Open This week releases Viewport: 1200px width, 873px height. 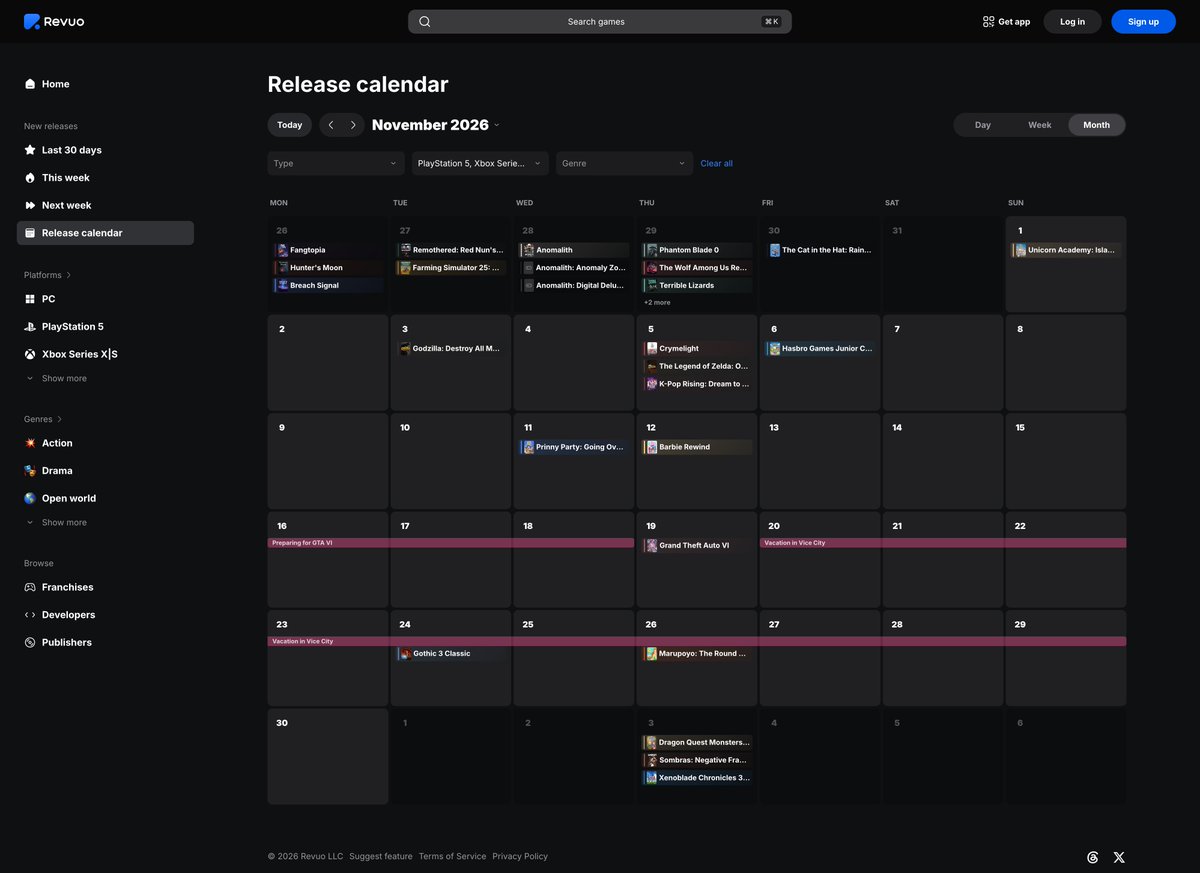(x=105, y=178)
